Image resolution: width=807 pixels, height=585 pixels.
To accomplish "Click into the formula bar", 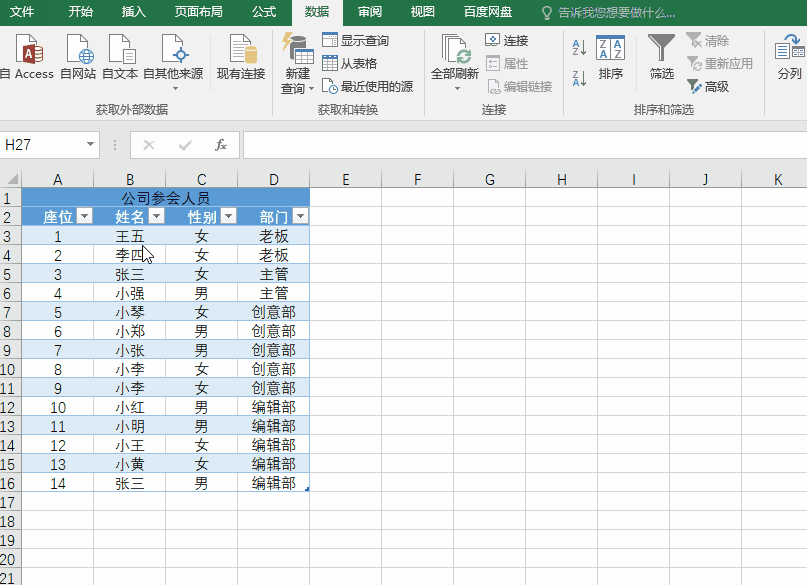I will 525,145.
